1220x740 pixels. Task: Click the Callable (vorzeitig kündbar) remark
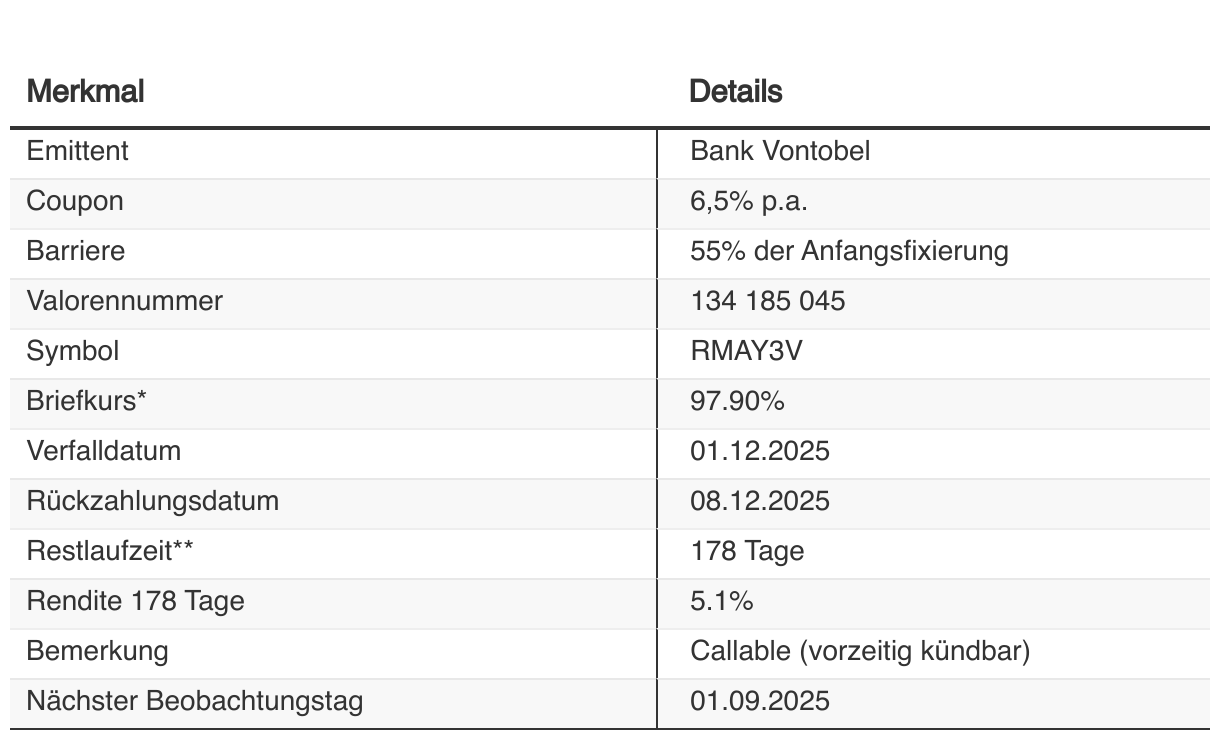pos(860,651)
